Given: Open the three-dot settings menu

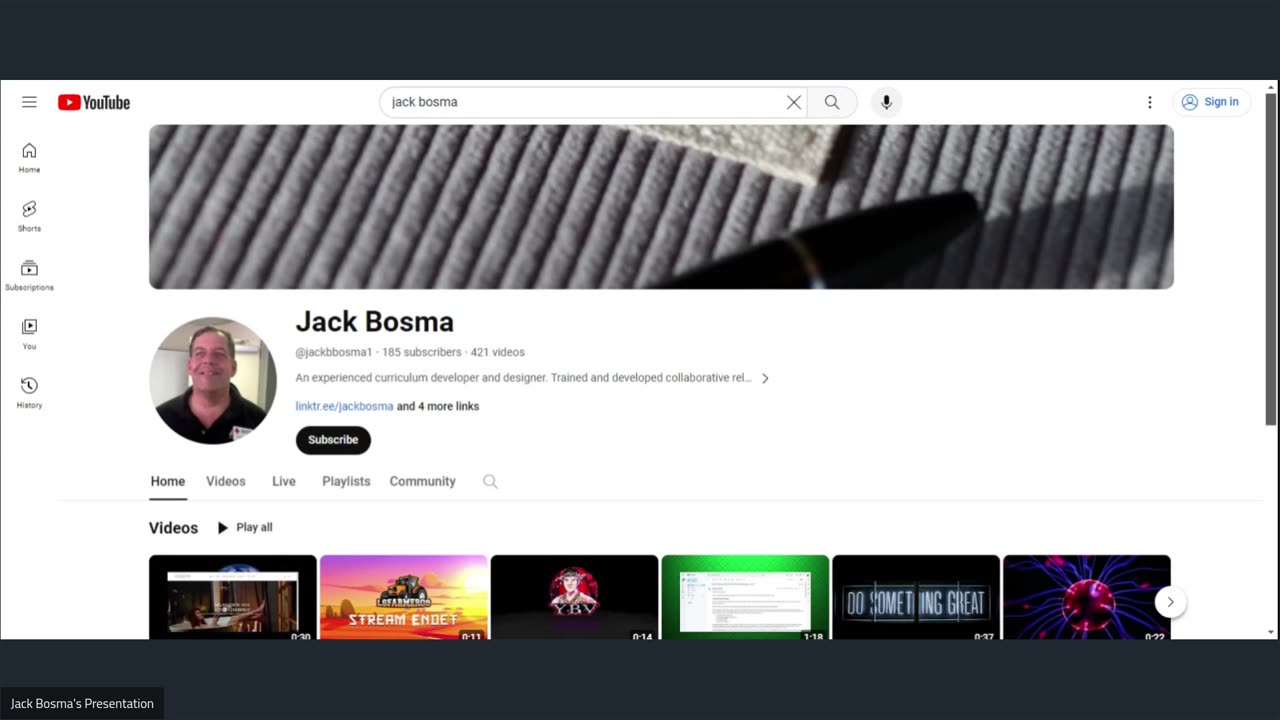Looking at the screenshot, I should click(x=1150, y=102).
